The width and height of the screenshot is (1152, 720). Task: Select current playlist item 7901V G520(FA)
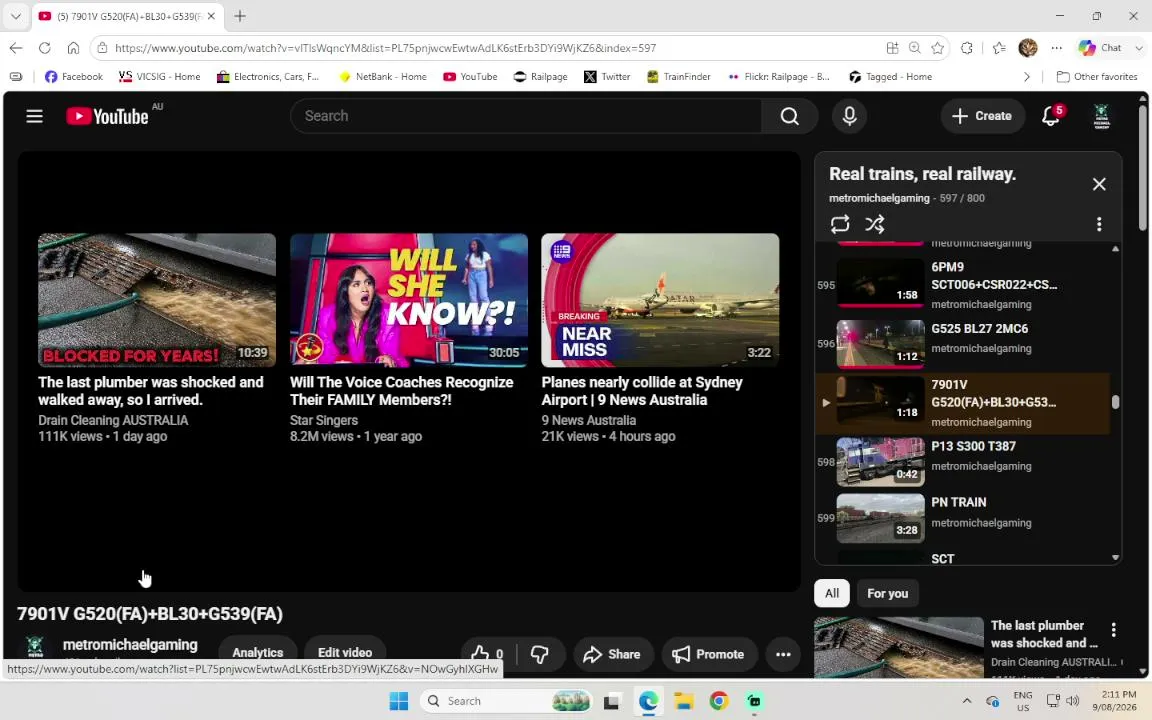point(962,403)
